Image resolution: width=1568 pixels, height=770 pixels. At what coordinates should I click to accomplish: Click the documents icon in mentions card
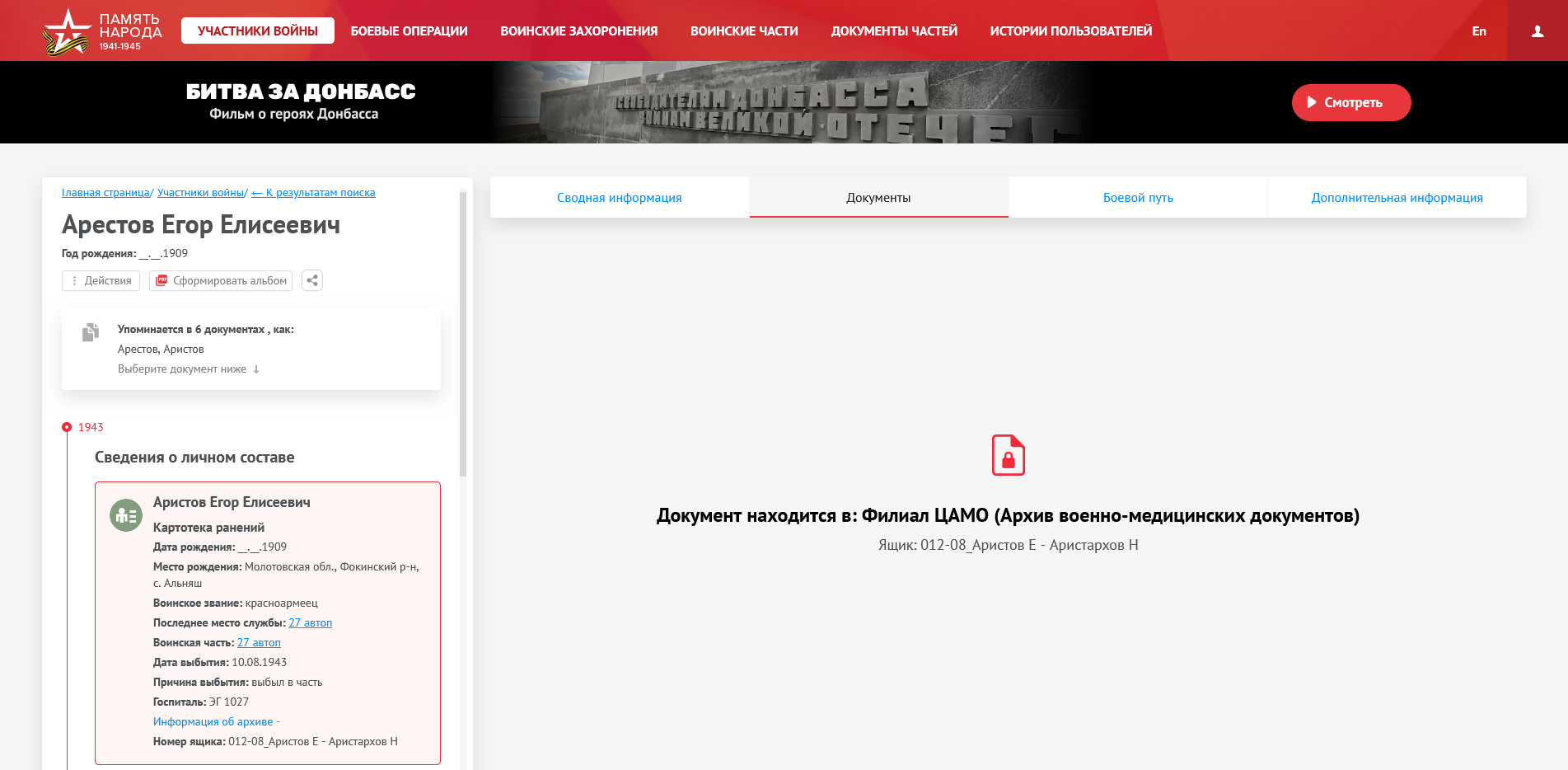91,332
